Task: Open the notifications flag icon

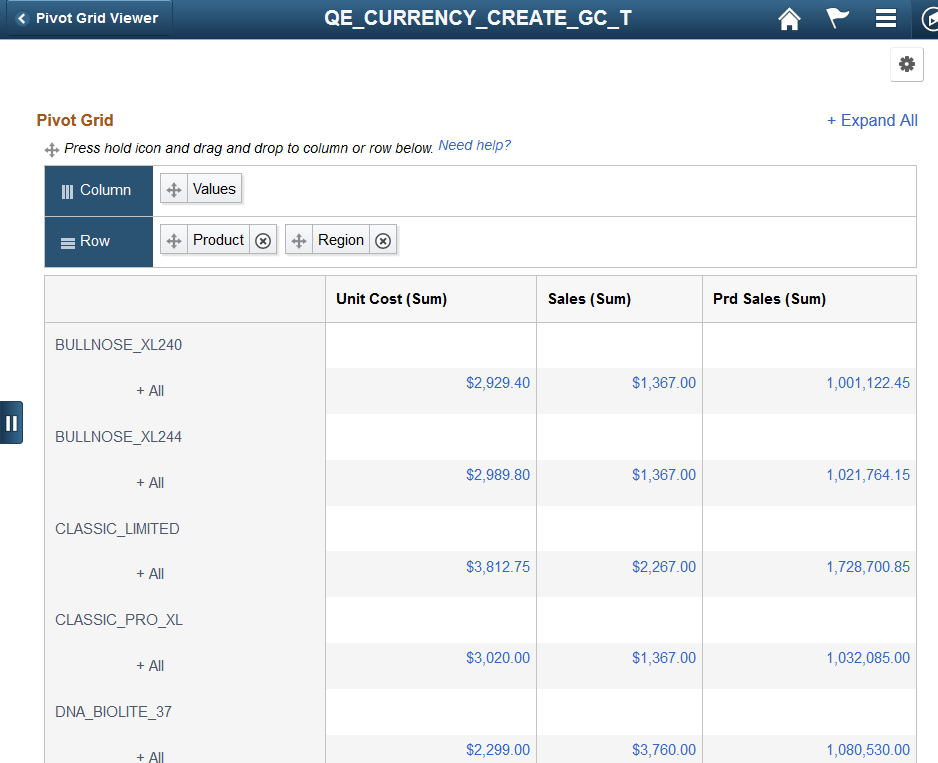Action: click(838, 18)
